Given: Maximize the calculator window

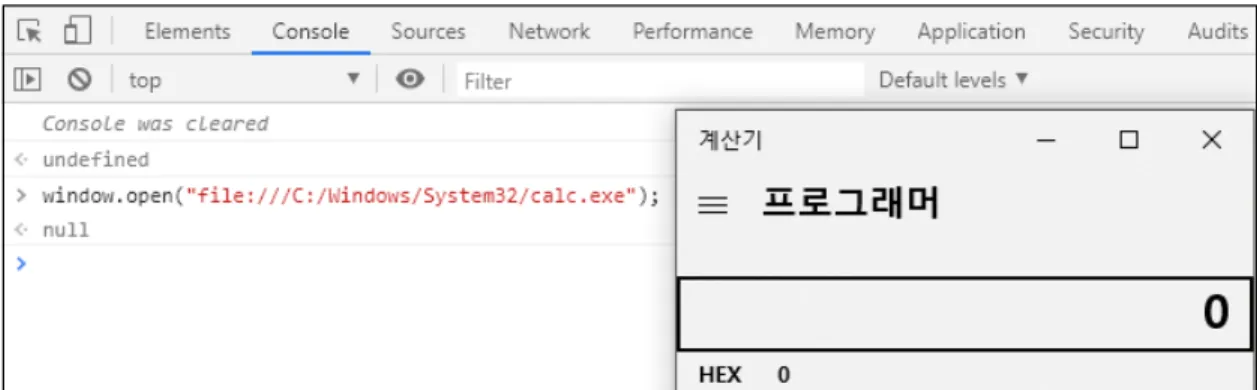Looking at the screenshot, I should pyautogui.click(x=1129, y=141).
